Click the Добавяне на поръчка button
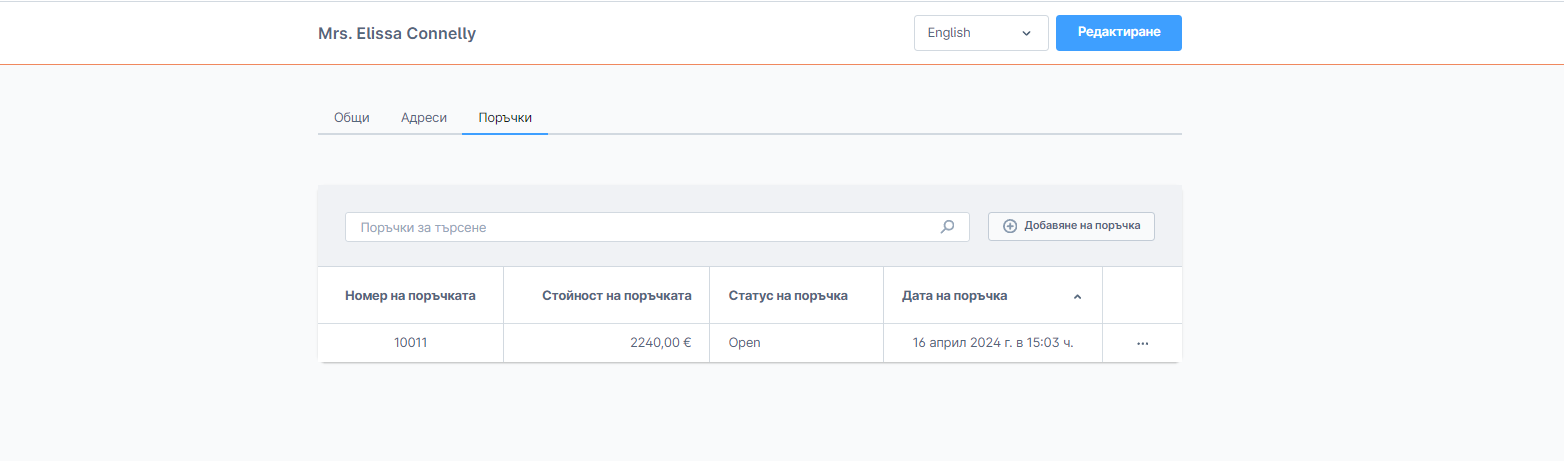The width and height of the screenshot is (1564, 461). tap(1071, 226)
